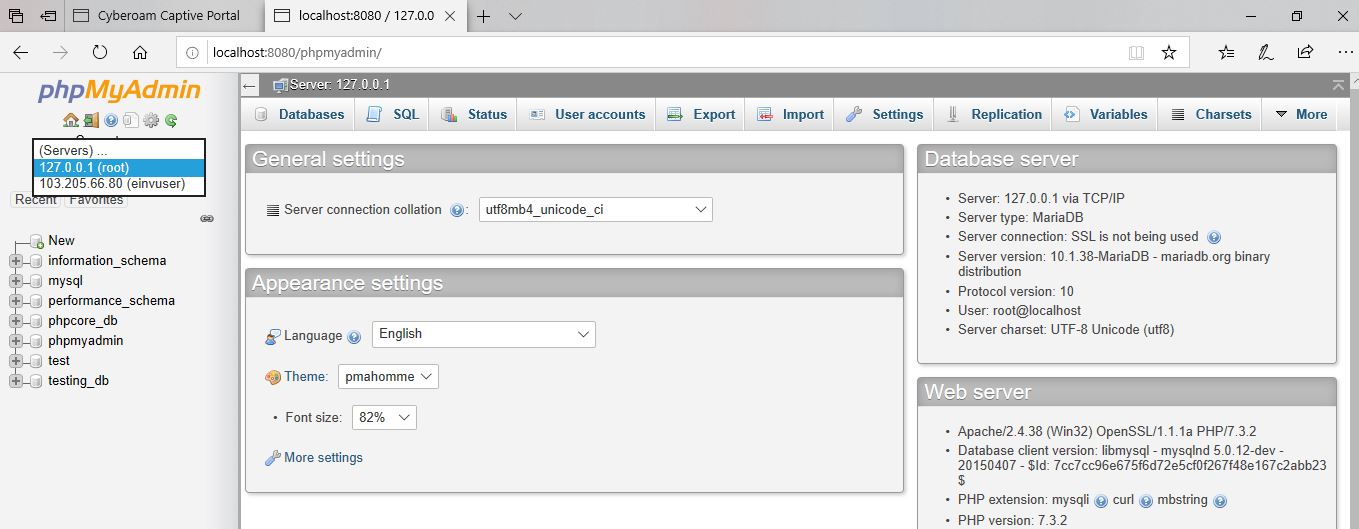Toggle reading view icon in address bar

click(x=1136, y=52)
